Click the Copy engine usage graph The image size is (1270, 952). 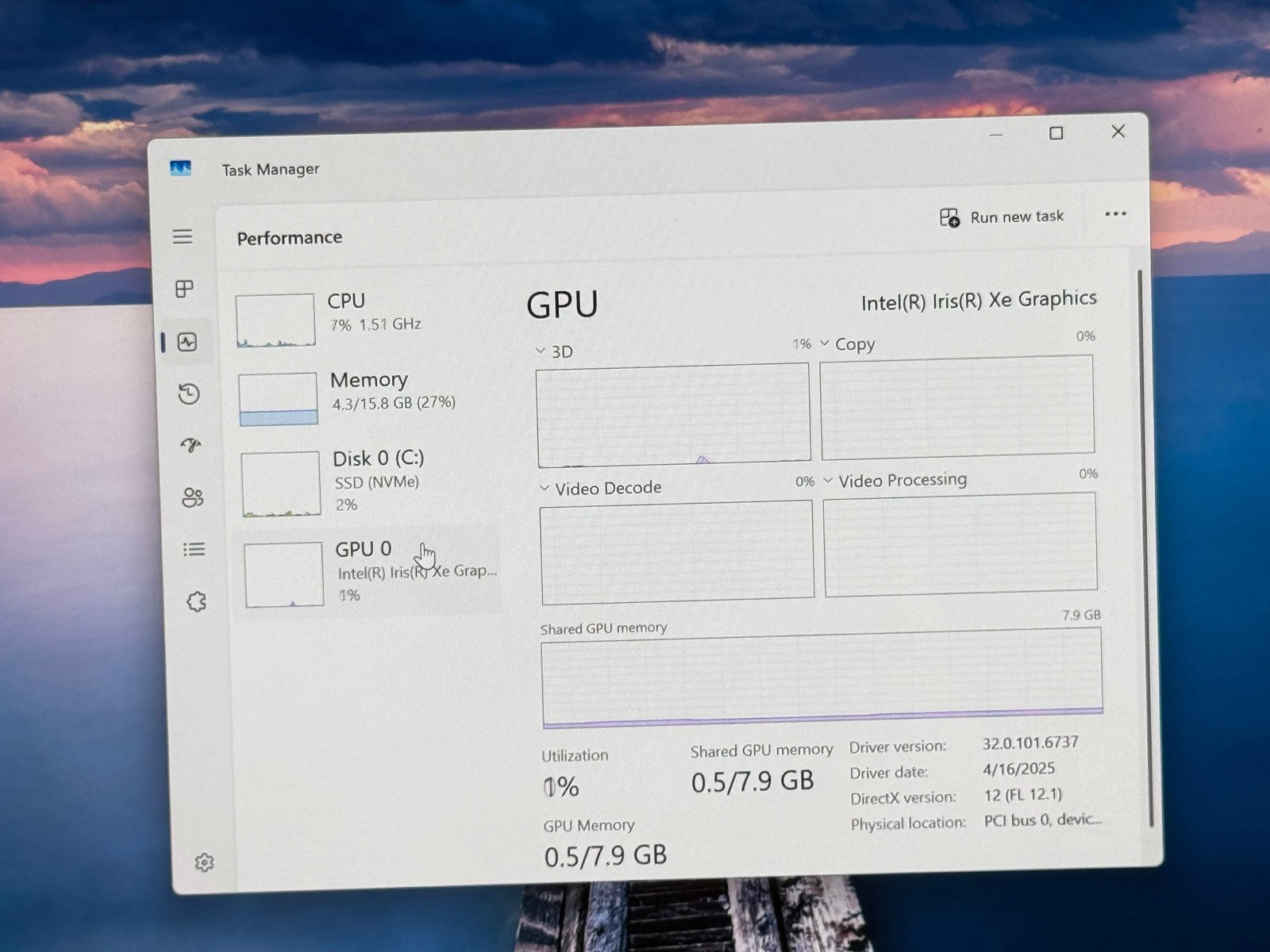point(957,408)
